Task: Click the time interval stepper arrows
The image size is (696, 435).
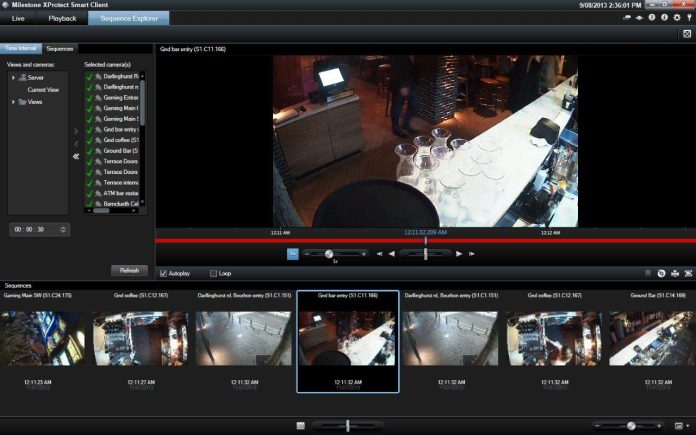Action: (64, 229)
